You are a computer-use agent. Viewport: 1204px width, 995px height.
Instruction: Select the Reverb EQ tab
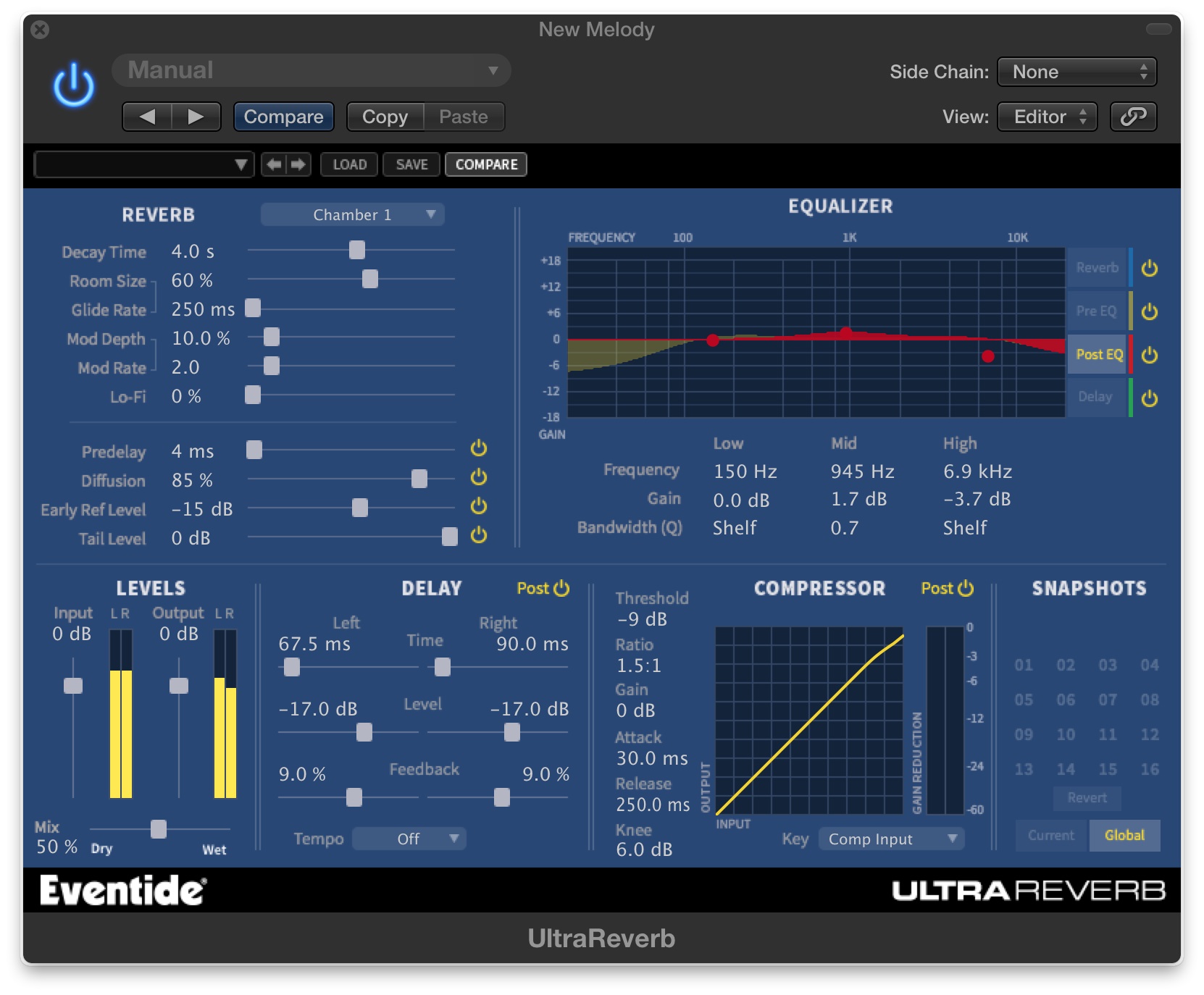click(1098, 268)
